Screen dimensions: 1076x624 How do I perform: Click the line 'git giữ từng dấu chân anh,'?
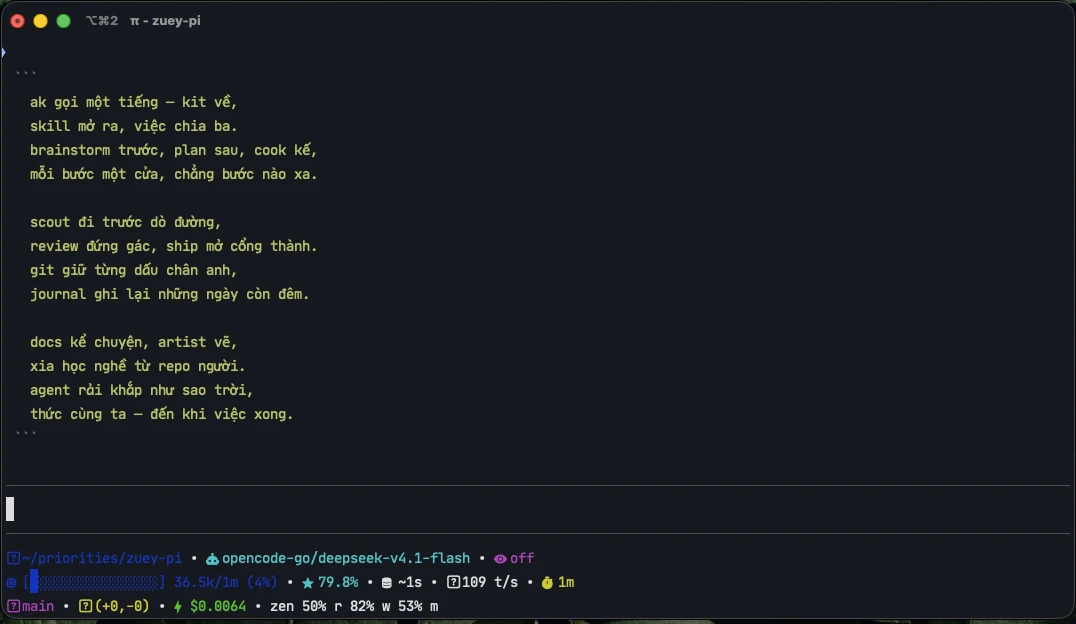pyautogui.click(x=133, y=270)
